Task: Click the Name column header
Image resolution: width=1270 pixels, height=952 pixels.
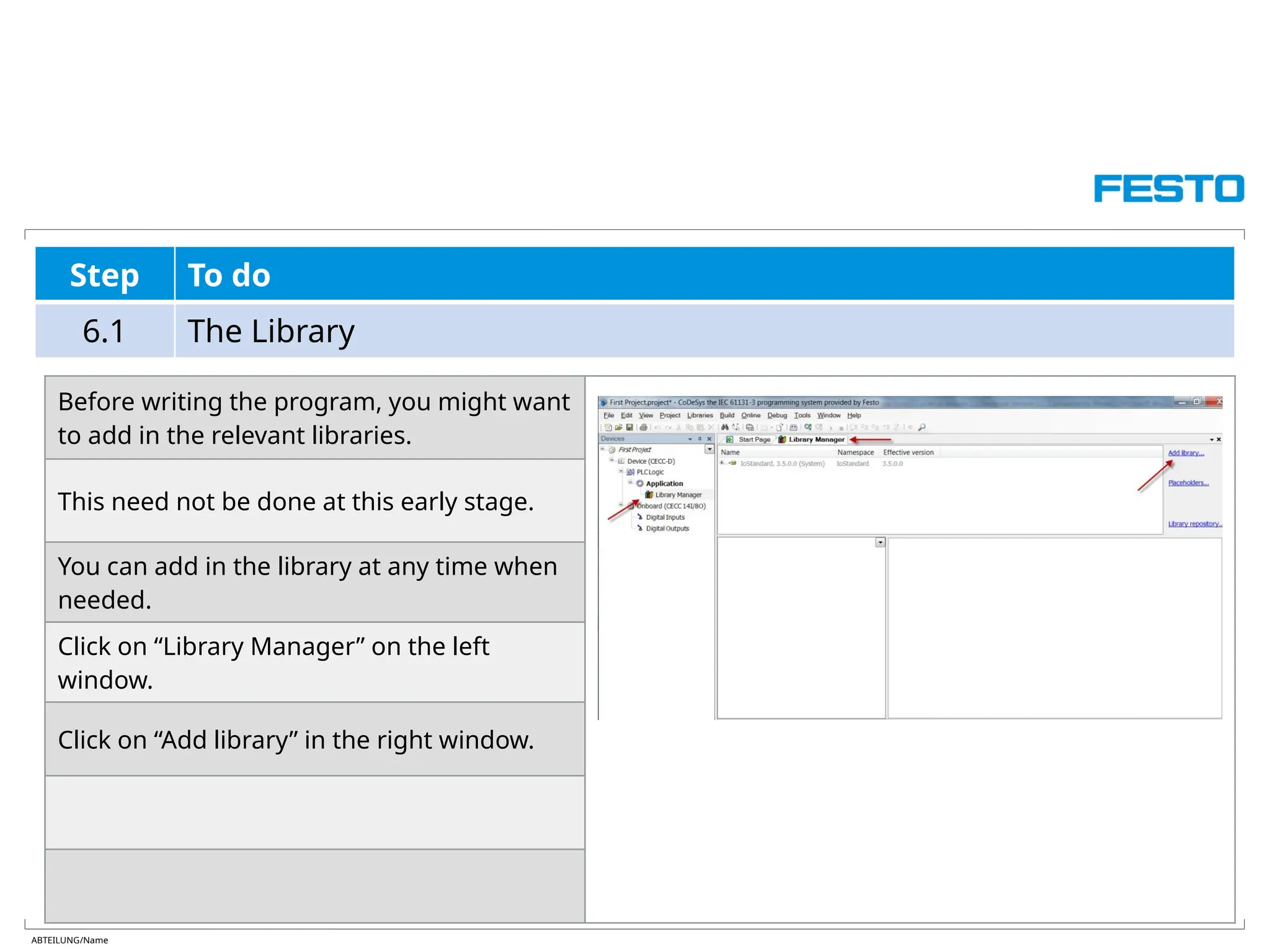Action: tap(730, 452)
